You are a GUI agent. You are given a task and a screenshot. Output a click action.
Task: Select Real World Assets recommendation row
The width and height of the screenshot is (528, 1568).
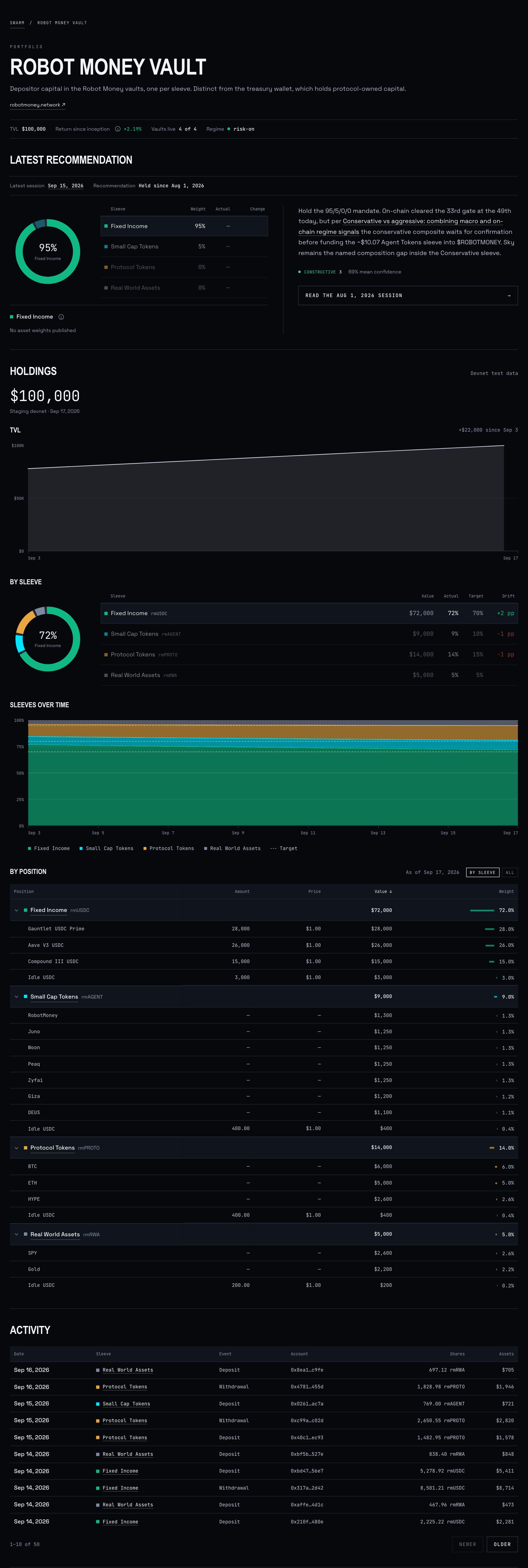184,288
